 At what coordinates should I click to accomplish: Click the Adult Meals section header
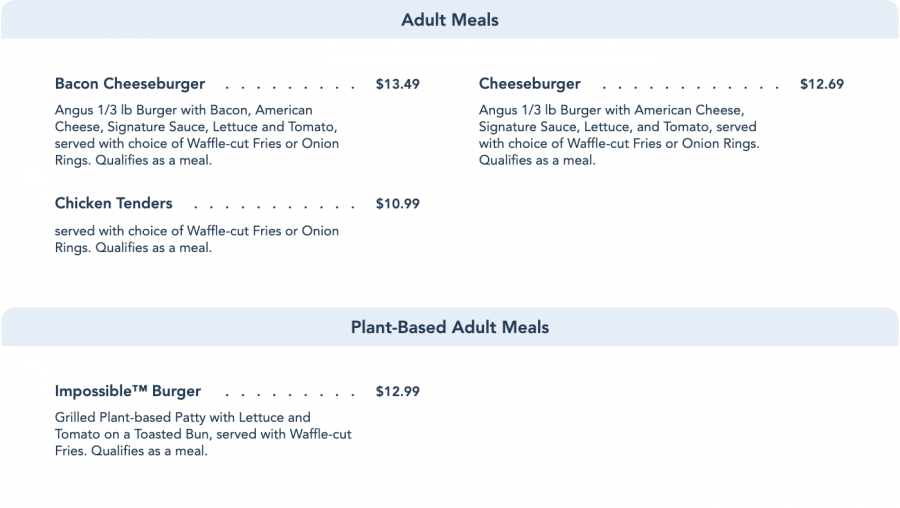(x=450, y=20)
